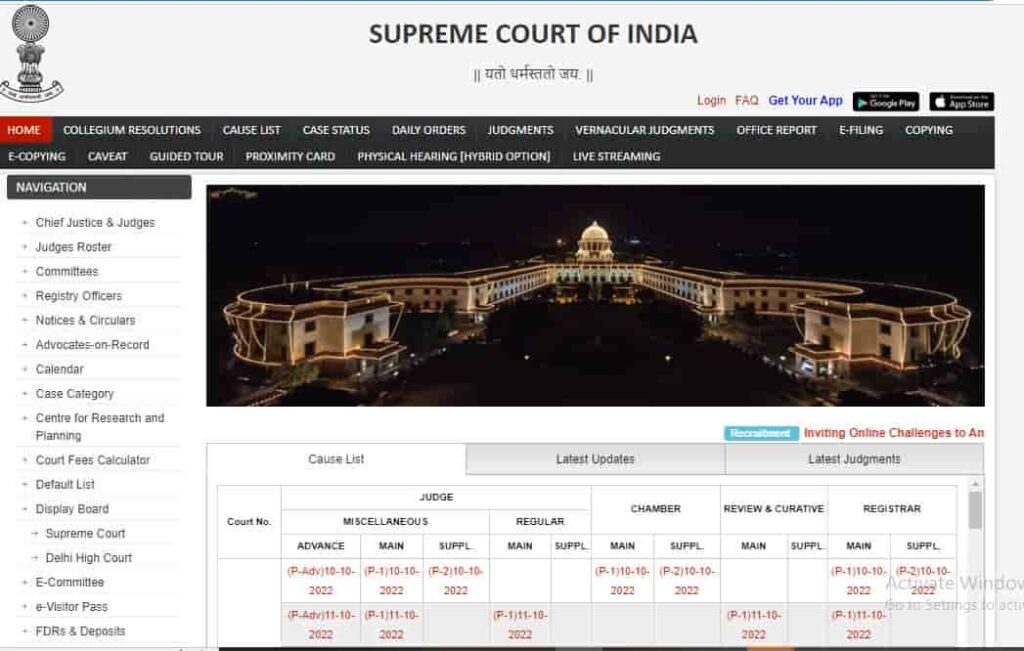Open Chief Justice & Judges link

pyautogui.click(x=95, y=223)
